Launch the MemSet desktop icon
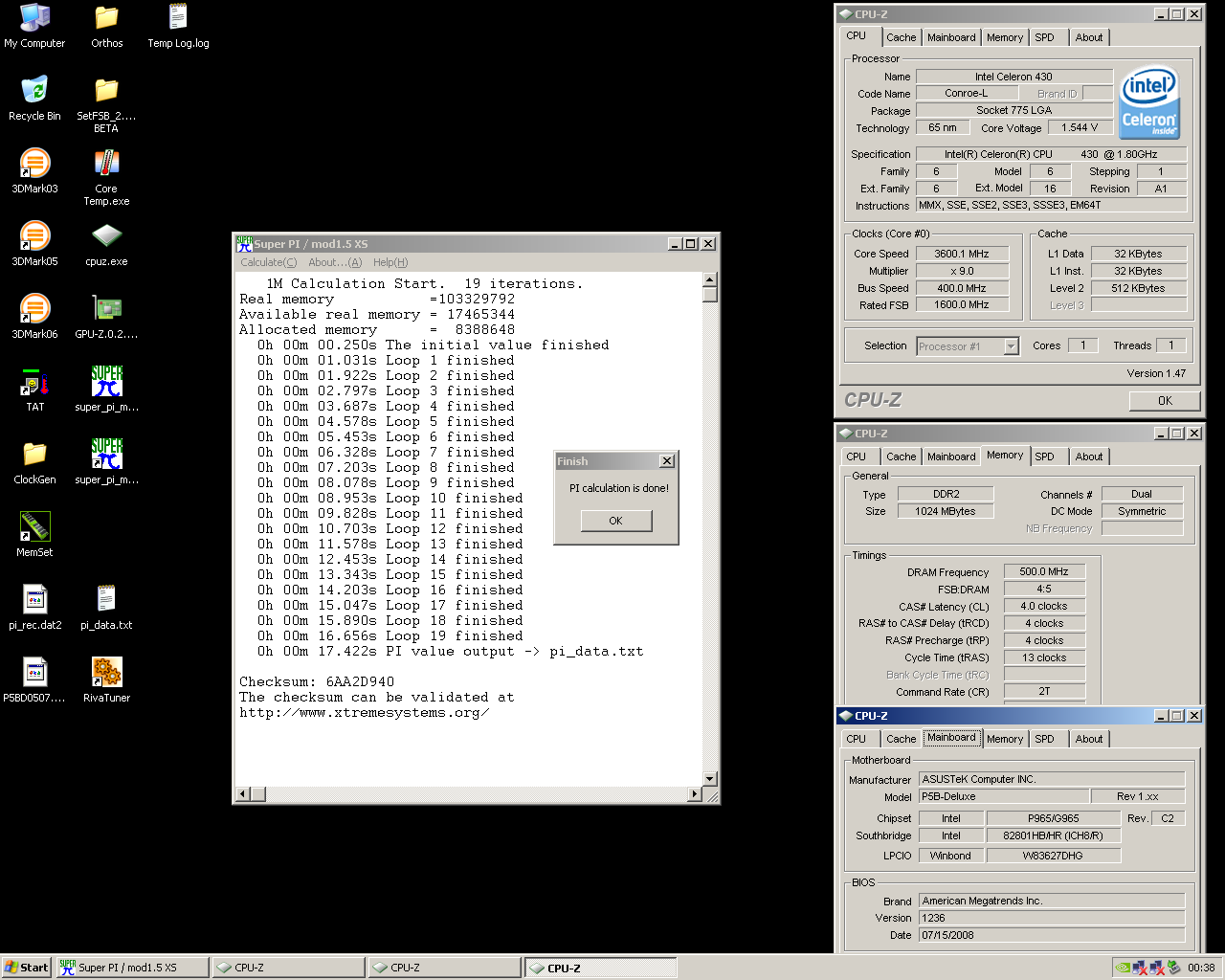This screenshot has height=980, width=1225. (x=34, y=535)
